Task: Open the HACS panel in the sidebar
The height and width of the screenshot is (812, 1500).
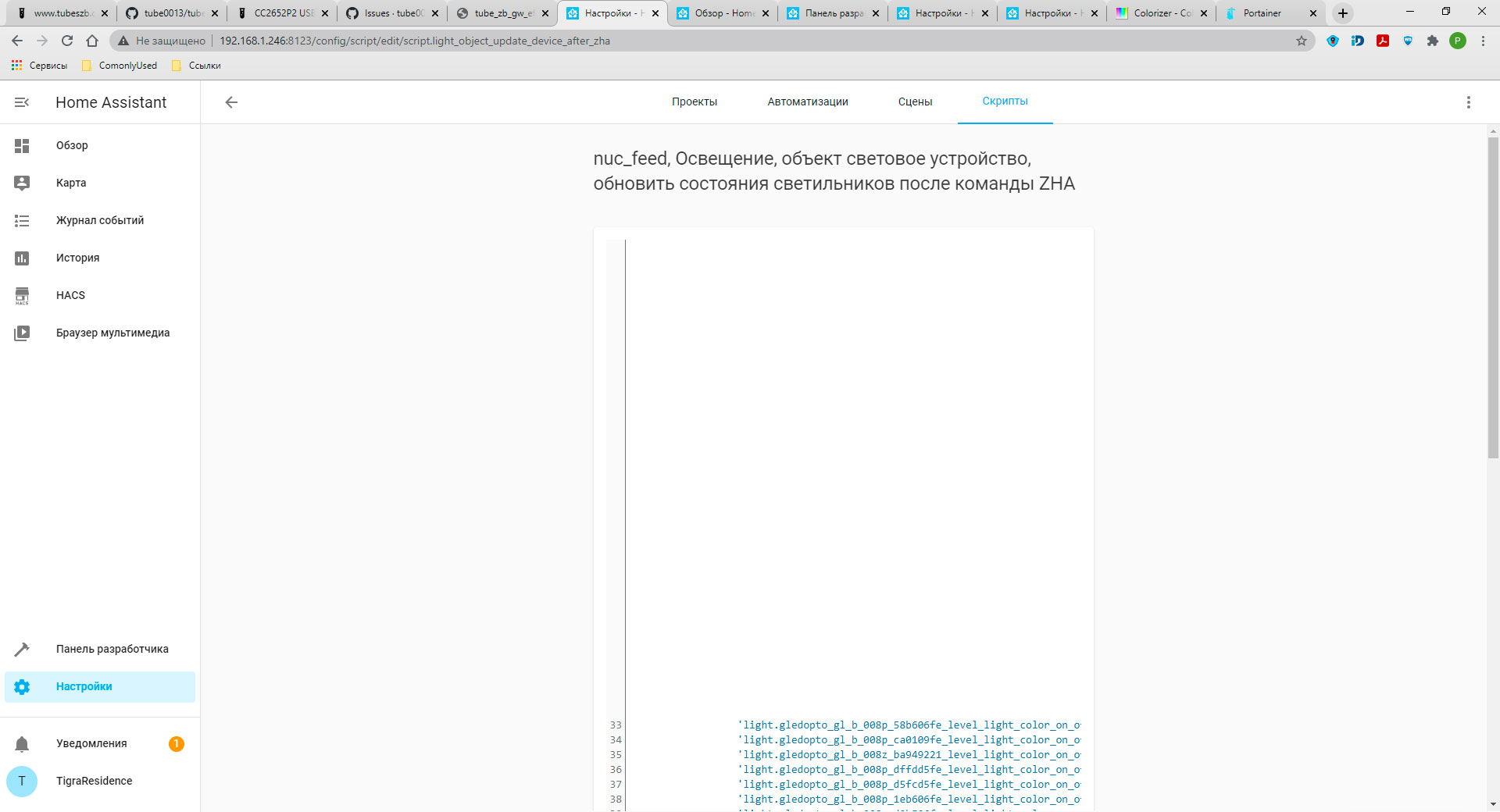Action: (x=70, y=295)
